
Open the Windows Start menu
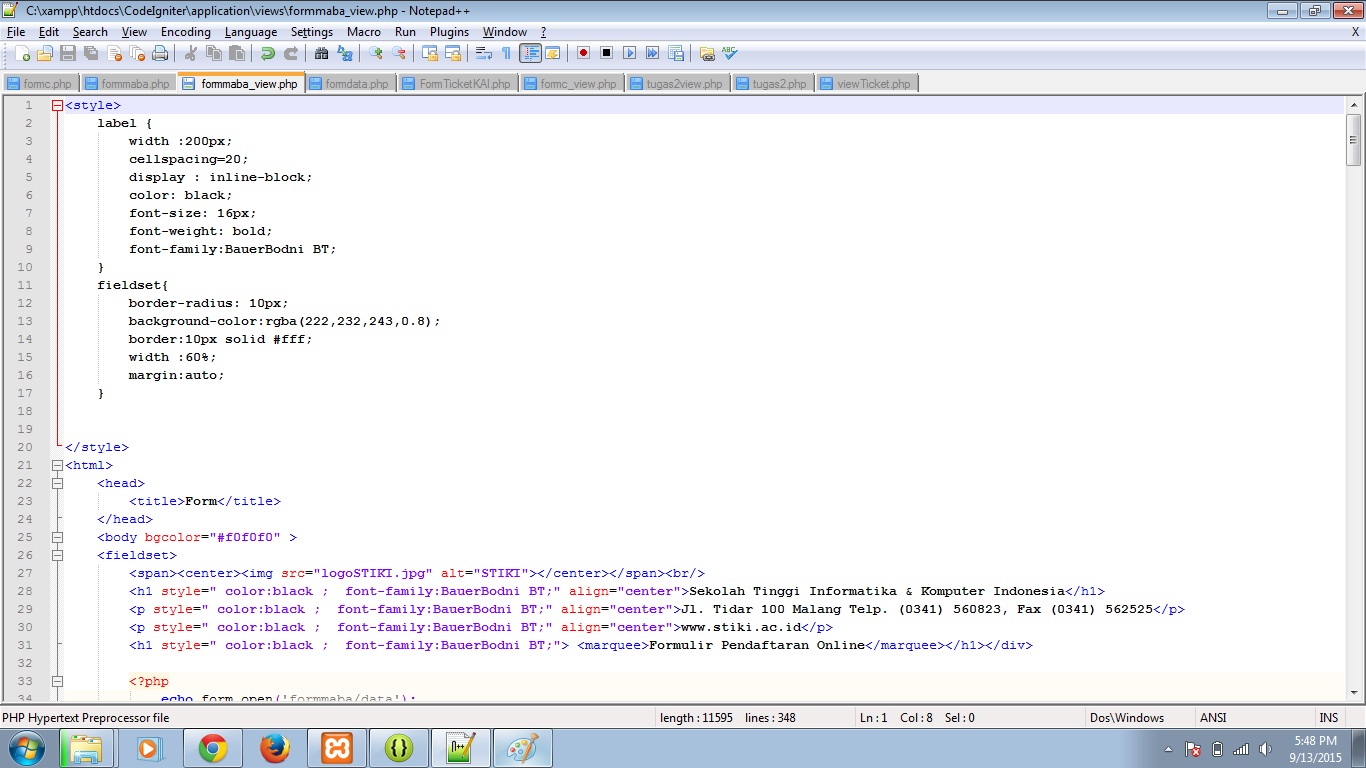(x=25, y=746)
